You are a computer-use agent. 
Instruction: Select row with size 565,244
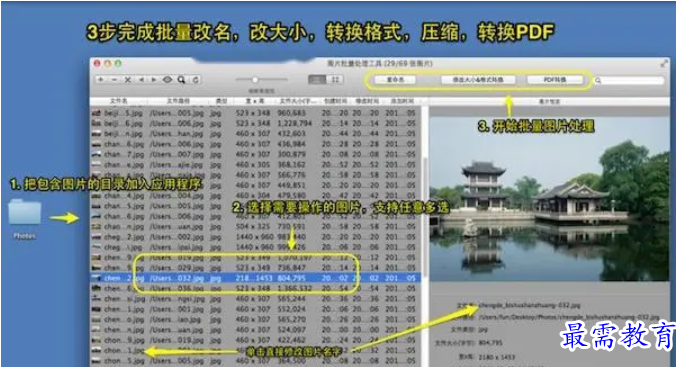255,299
